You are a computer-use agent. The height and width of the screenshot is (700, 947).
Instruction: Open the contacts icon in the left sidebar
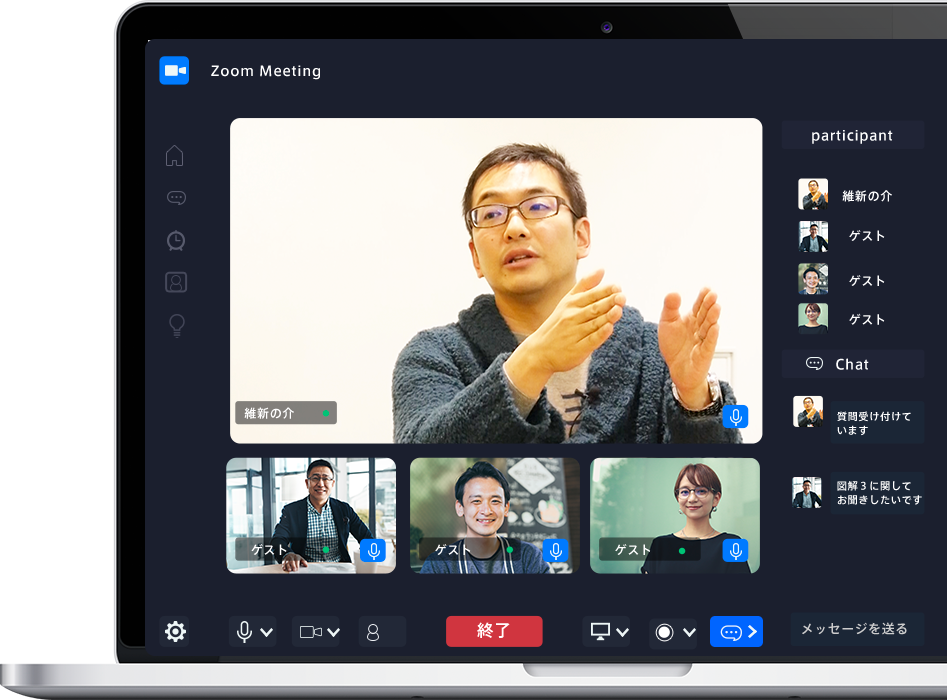(x=176, y=282)
